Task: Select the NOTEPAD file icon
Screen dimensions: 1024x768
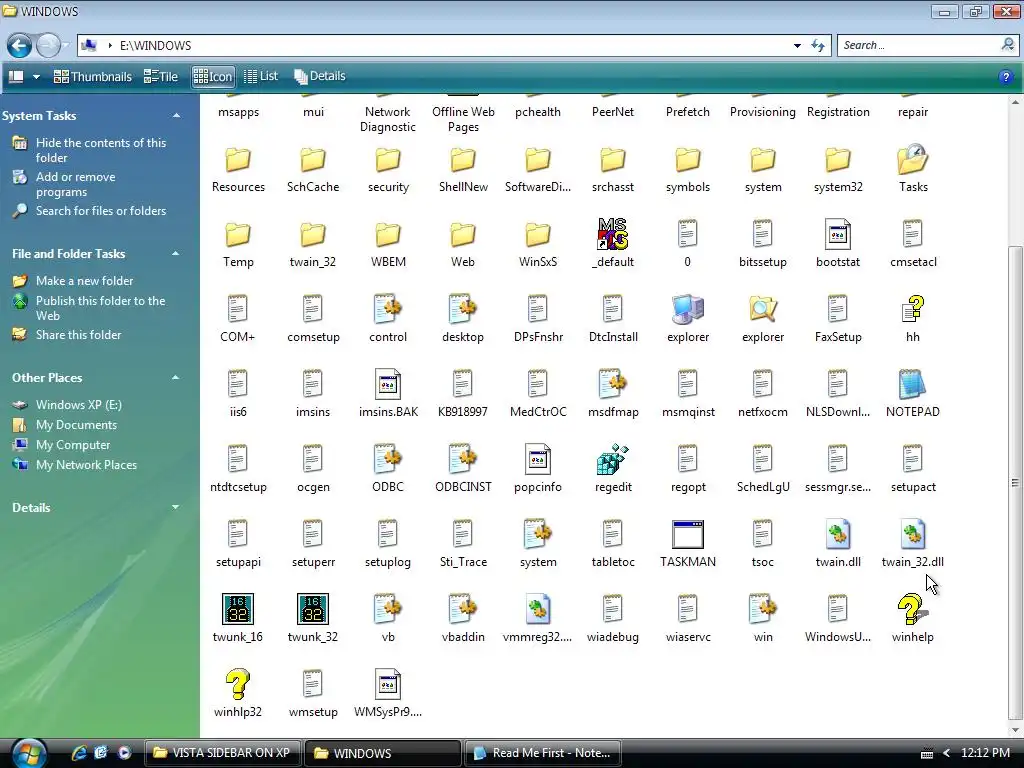Action: click(x=912, y=385)
